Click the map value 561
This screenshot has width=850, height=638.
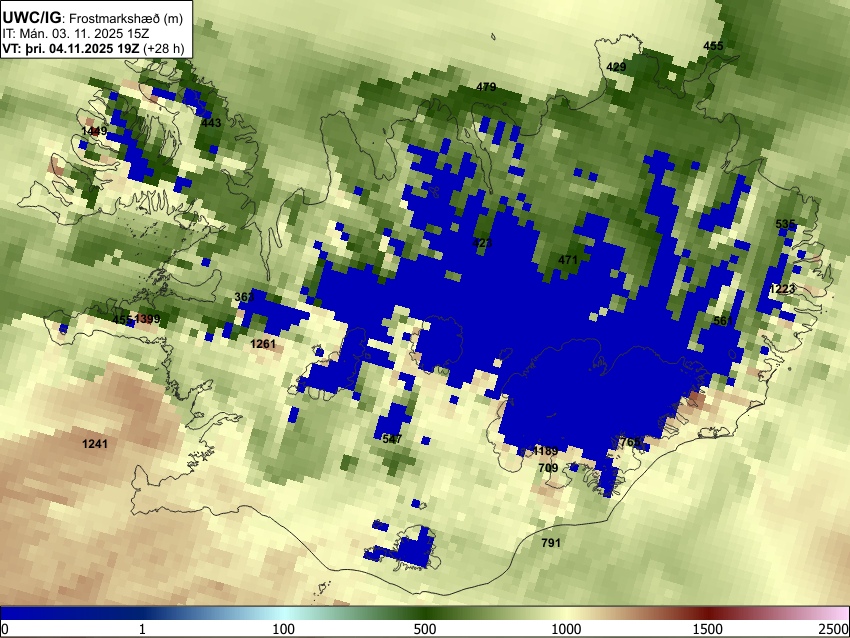click(723, 321)
